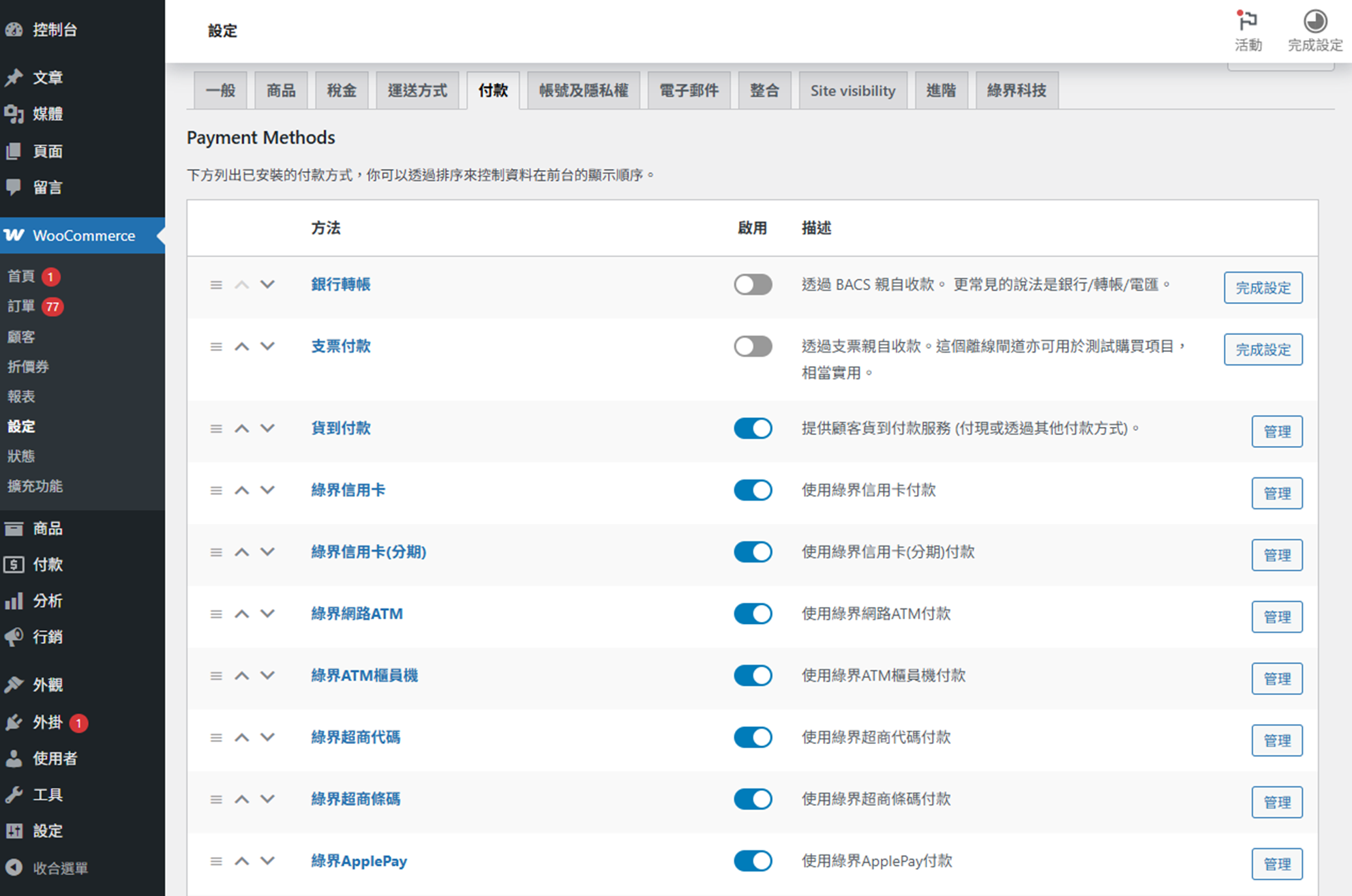The height and width of the screenshot is (896, 1352).
Task: Turn off 綠界ApplePay toggle
Action: click(753, 861)
